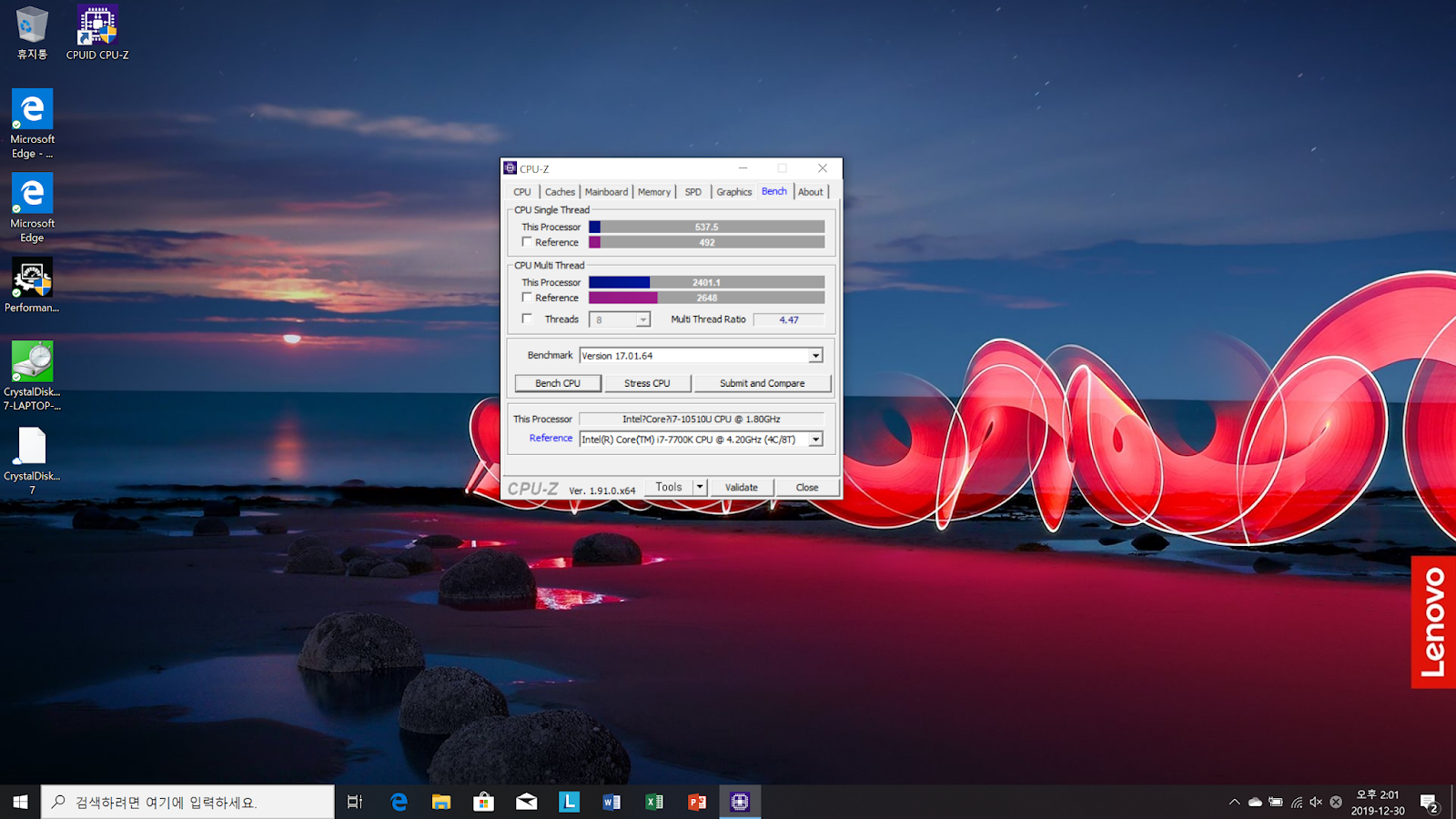Open Microsoft Store from the taskbar
Viewport: 1456px width, 819px height.
tap(484, 802)
